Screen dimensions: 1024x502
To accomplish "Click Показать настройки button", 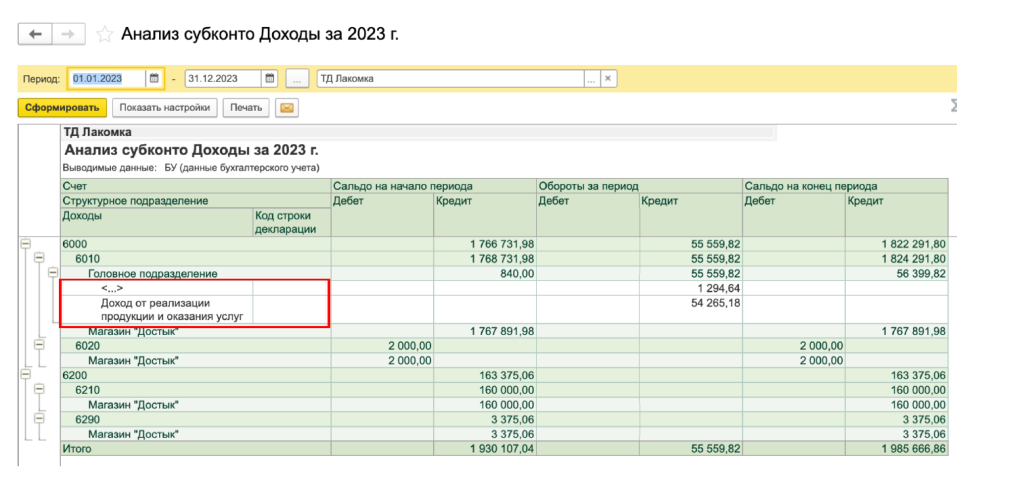I will click(164, 108).
